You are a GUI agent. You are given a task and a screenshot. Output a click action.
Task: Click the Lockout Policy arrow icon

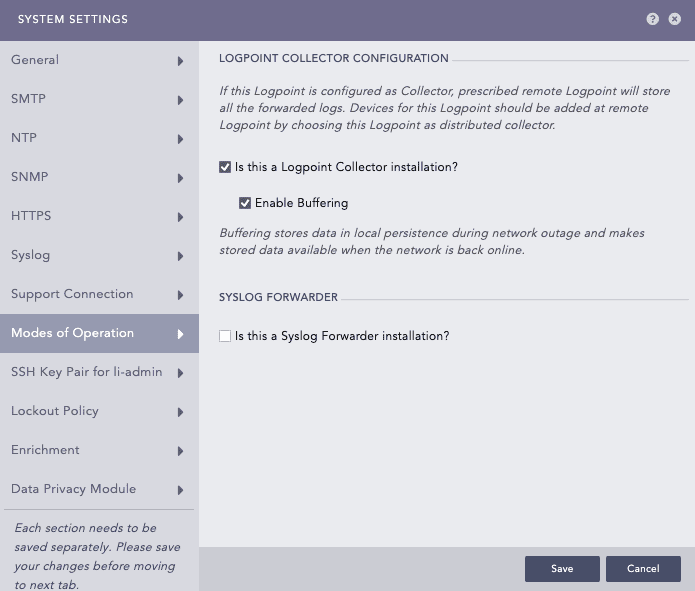181,412
